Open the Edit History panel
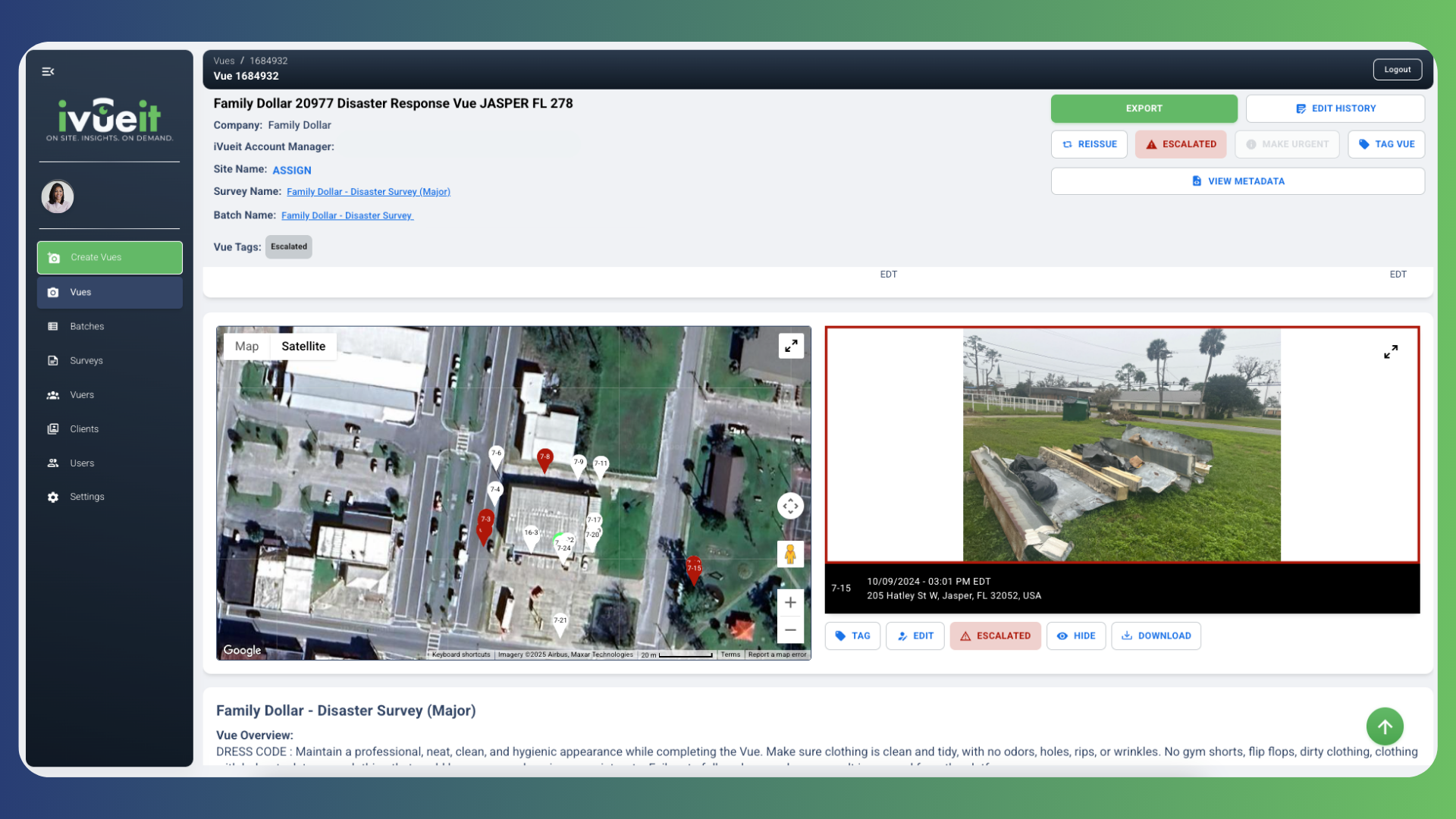Screen dimensions: 1456x819 point(1335,108)
